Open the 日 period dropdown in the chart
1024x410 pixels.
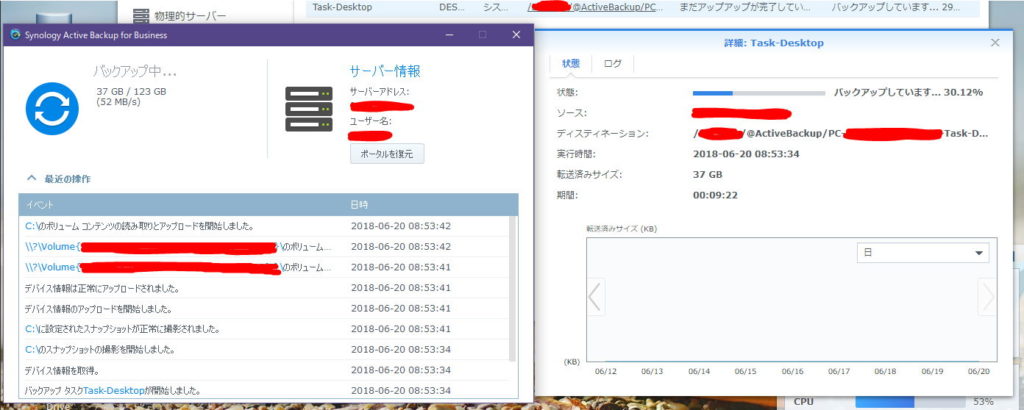point(923,253)
